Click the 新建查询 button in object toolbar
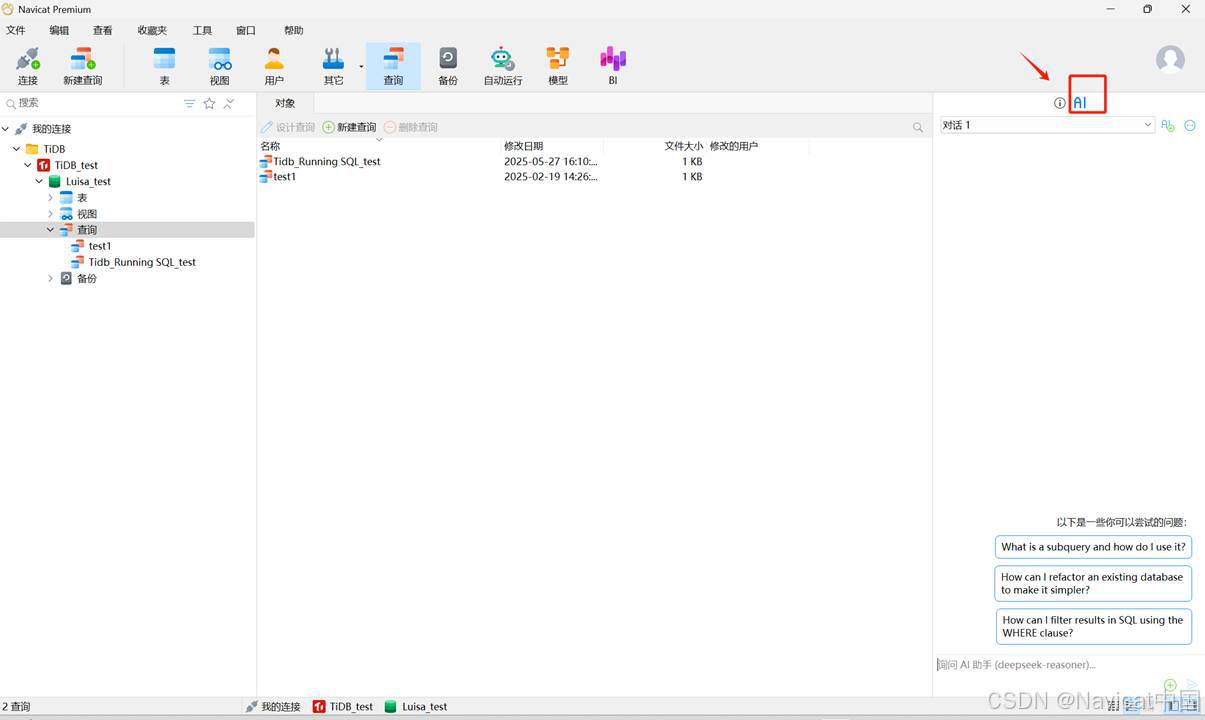1205x720 pixels. pyautogui.click(x=350, y=127)
